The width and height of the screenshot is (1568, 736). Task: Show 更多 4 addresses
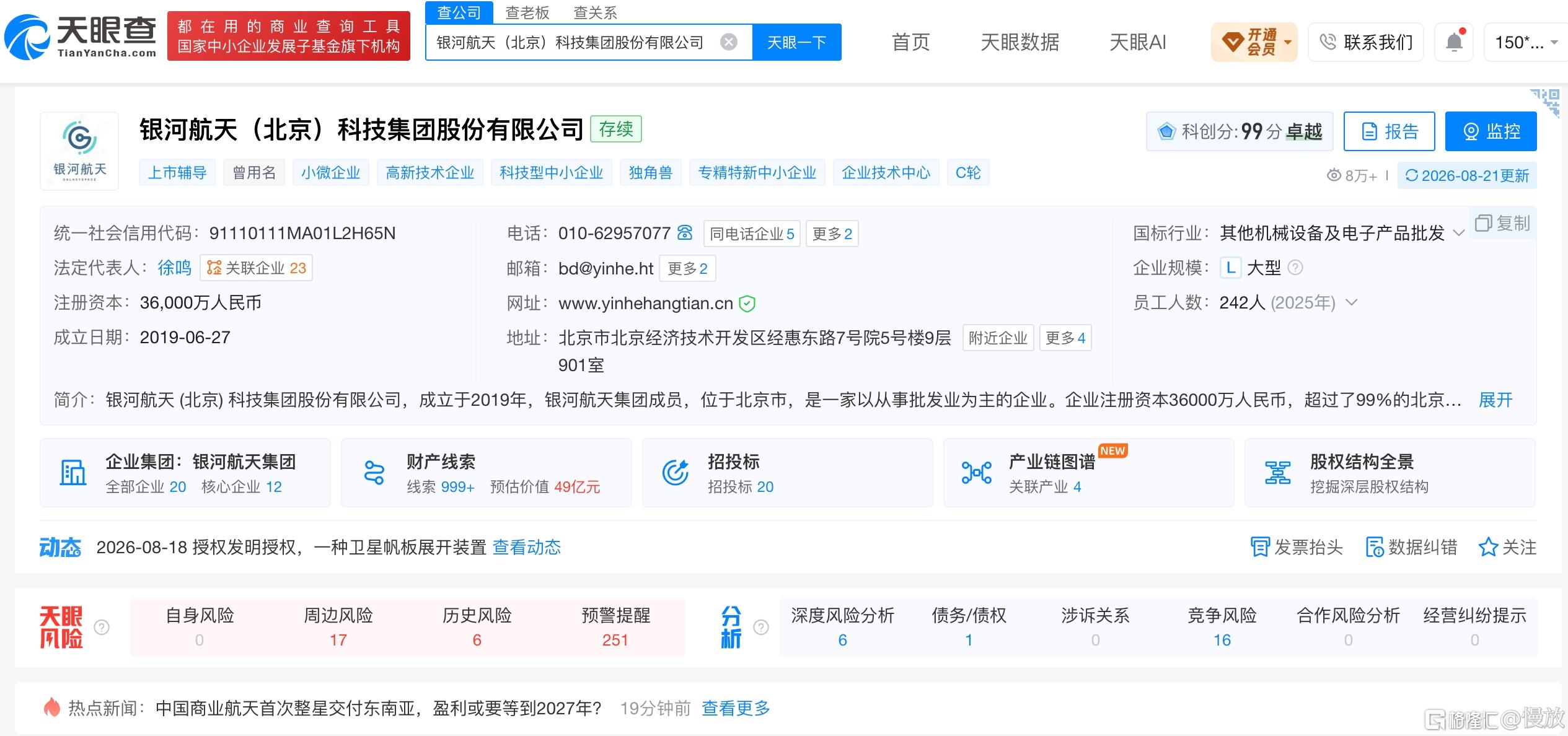coord(1065,338)
